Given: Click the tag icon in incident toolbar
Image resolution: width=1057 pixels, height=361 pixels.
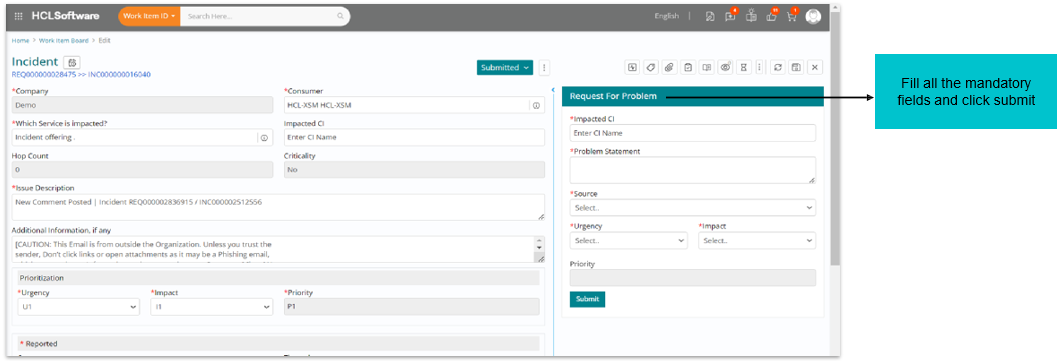Looking at the screenshot, I should (651, 67).
